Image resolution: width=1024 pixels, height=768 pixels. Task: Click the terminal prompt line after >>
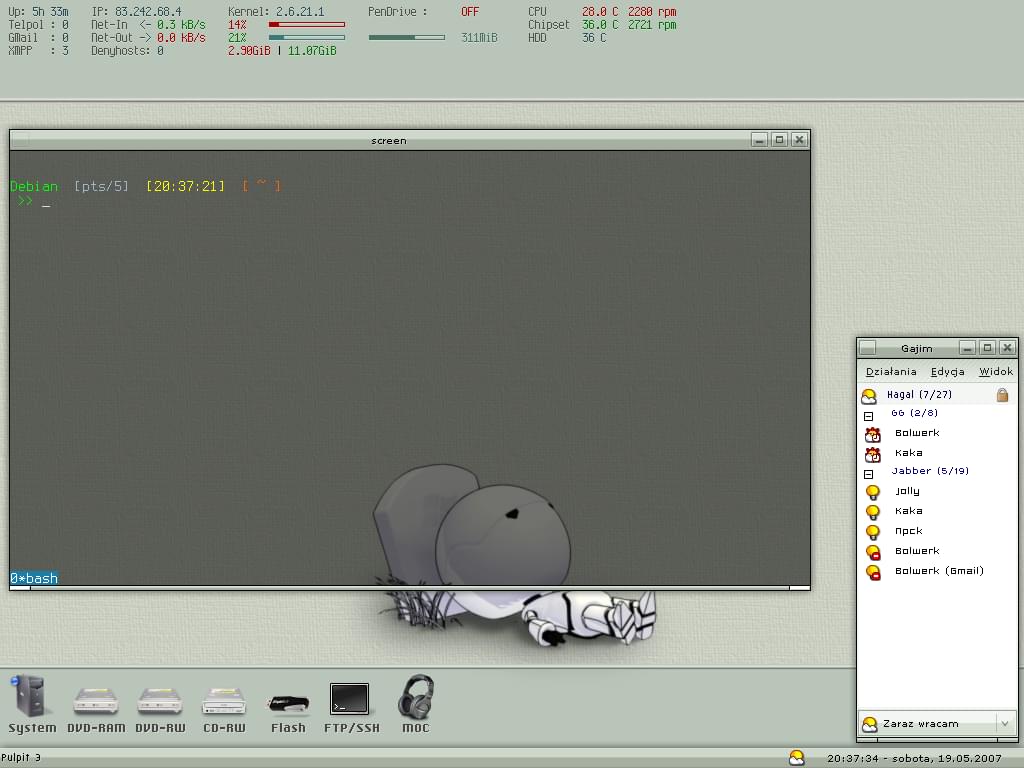[x=46, y=202]
